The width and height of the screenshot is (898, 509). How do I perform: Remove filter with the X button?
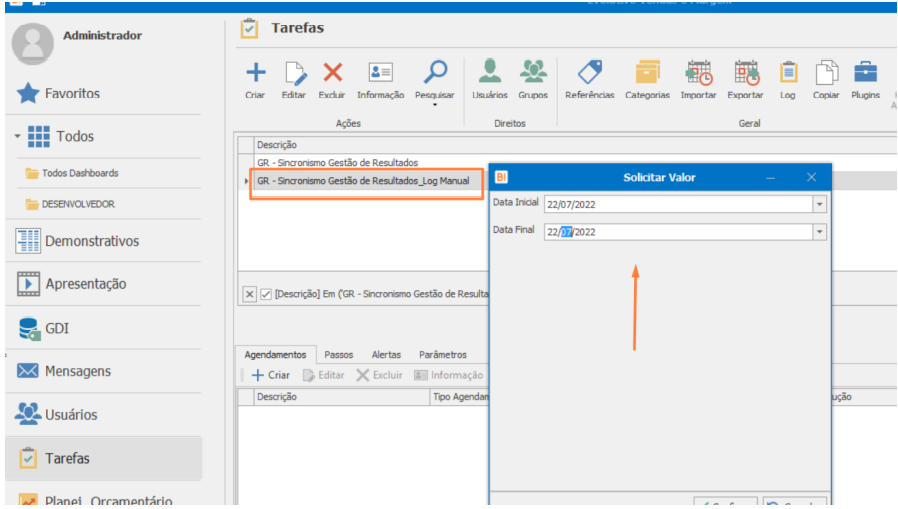pos(249,294)
